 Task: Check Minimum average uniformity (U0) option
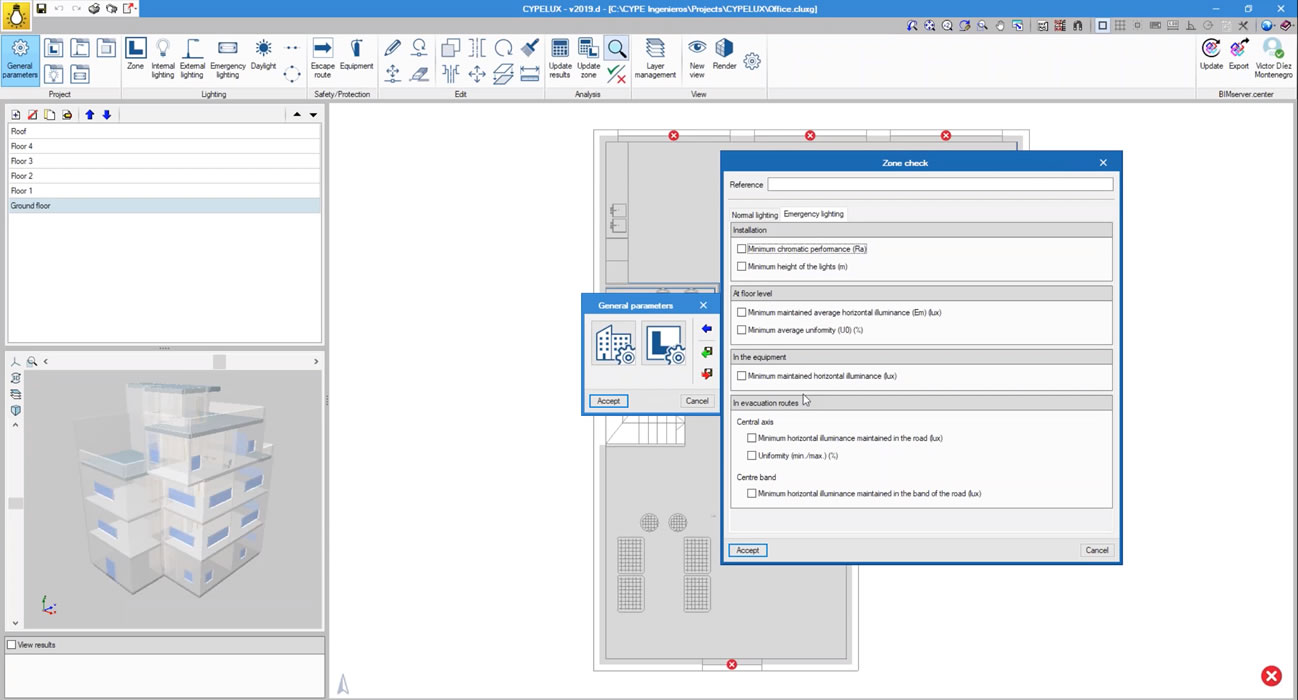coord(741,330)
